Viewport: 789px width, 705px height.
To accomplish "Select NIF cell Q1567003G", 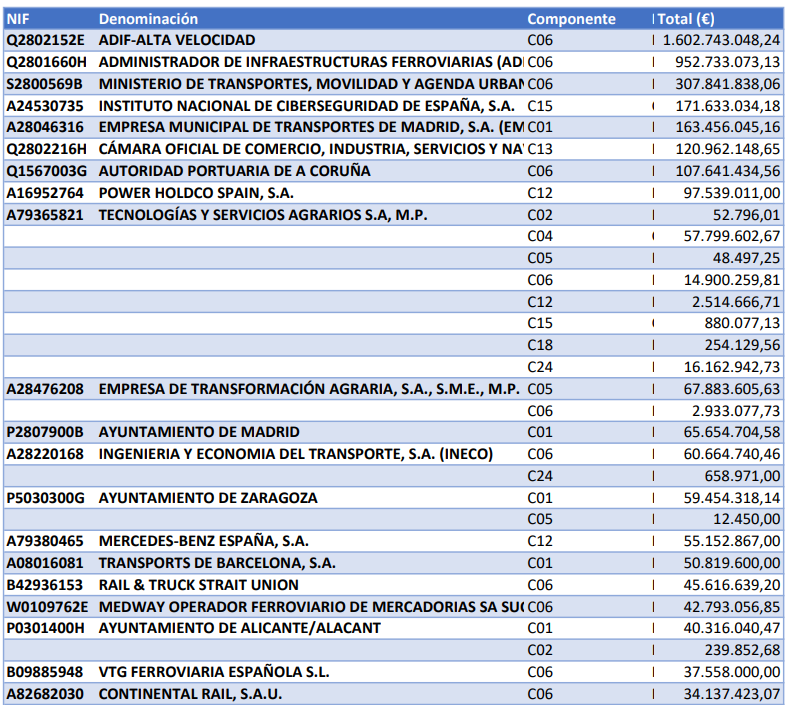I will [46, 171].
